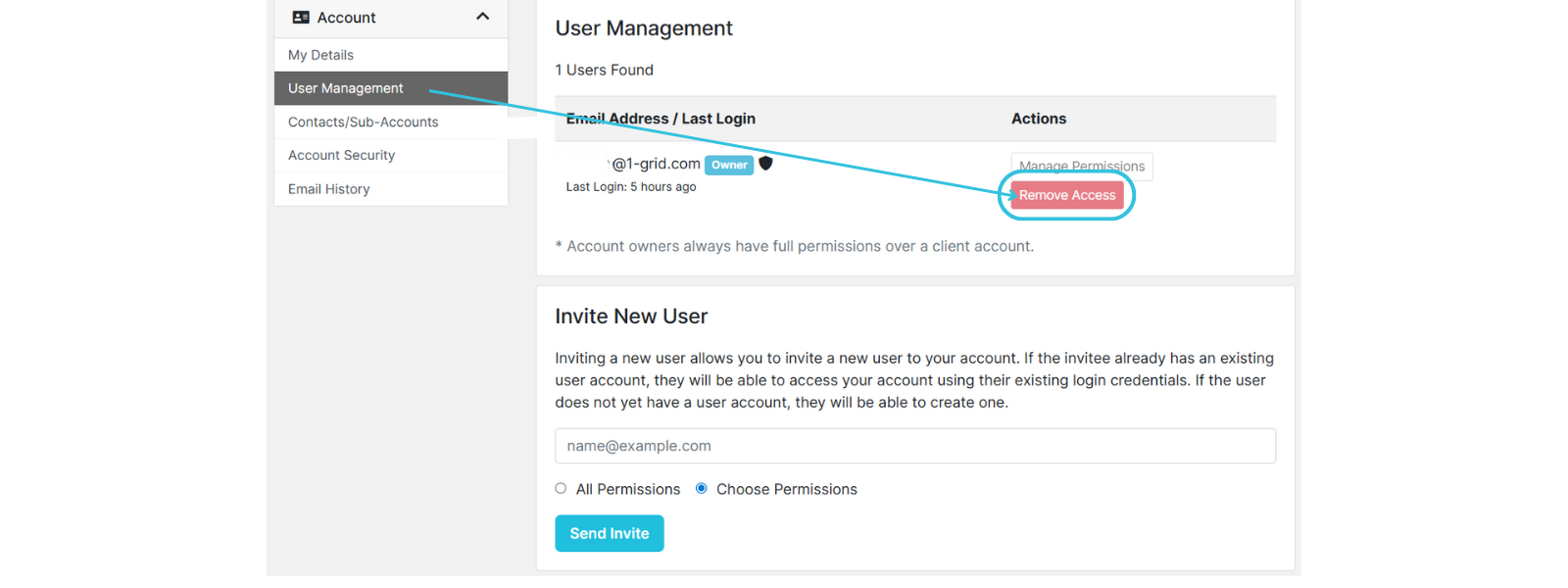Image resolution: width=1568 pixels, height=588 pixels.
Task: Open the Account Security page
Action: click(x=341, y=156)
